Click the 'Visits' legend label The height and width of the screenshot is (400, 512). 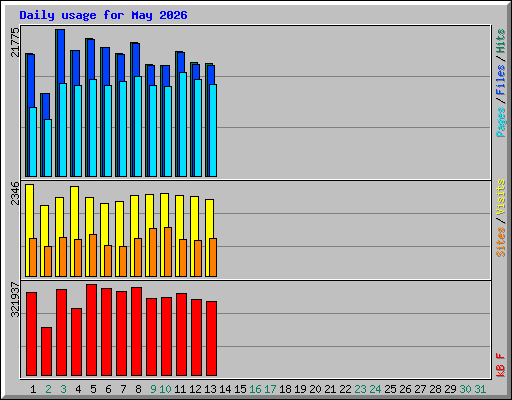tap(500, 198)
